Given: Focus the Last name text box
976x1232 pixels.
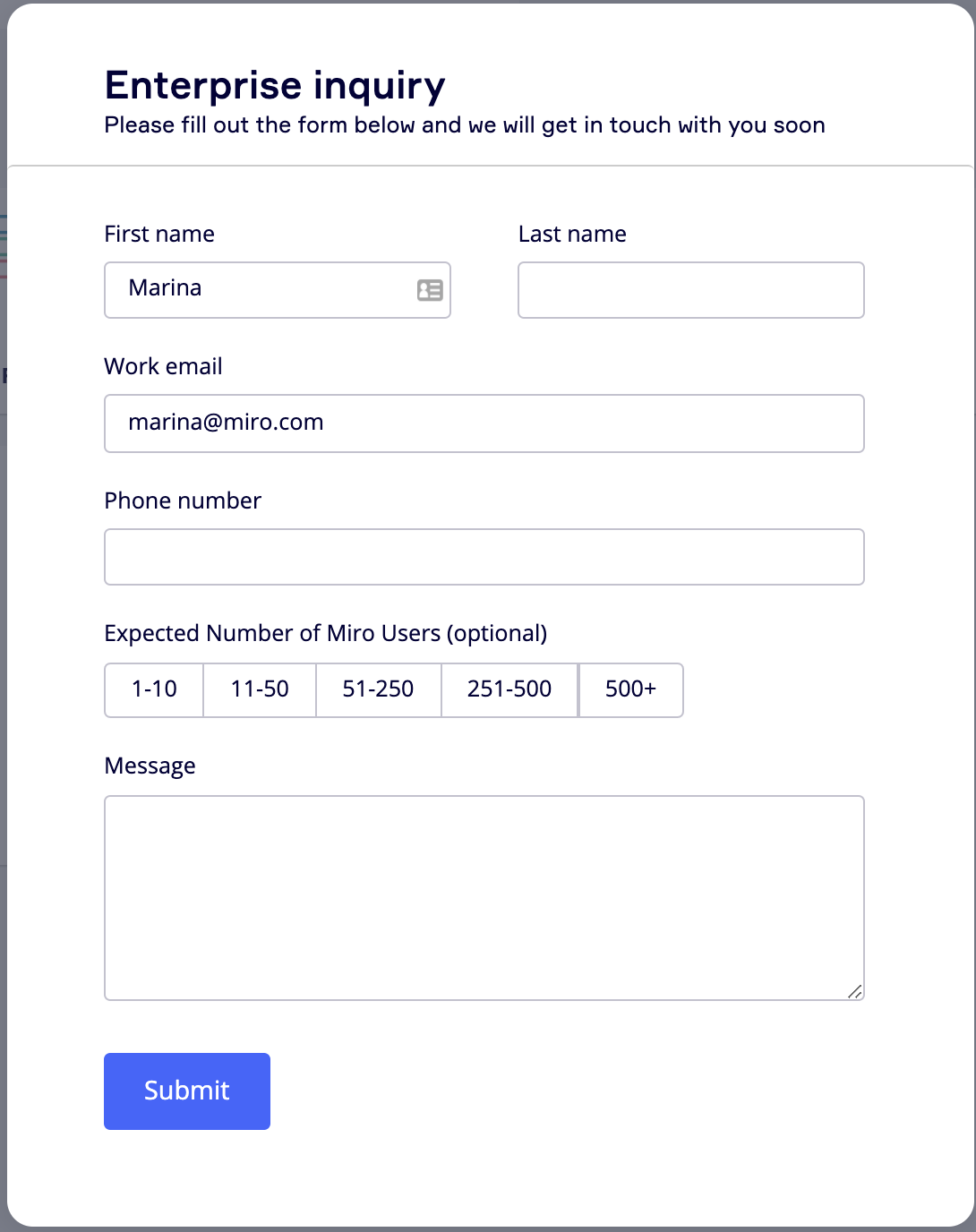Looking at the screenshot, I should coord(690,290).
